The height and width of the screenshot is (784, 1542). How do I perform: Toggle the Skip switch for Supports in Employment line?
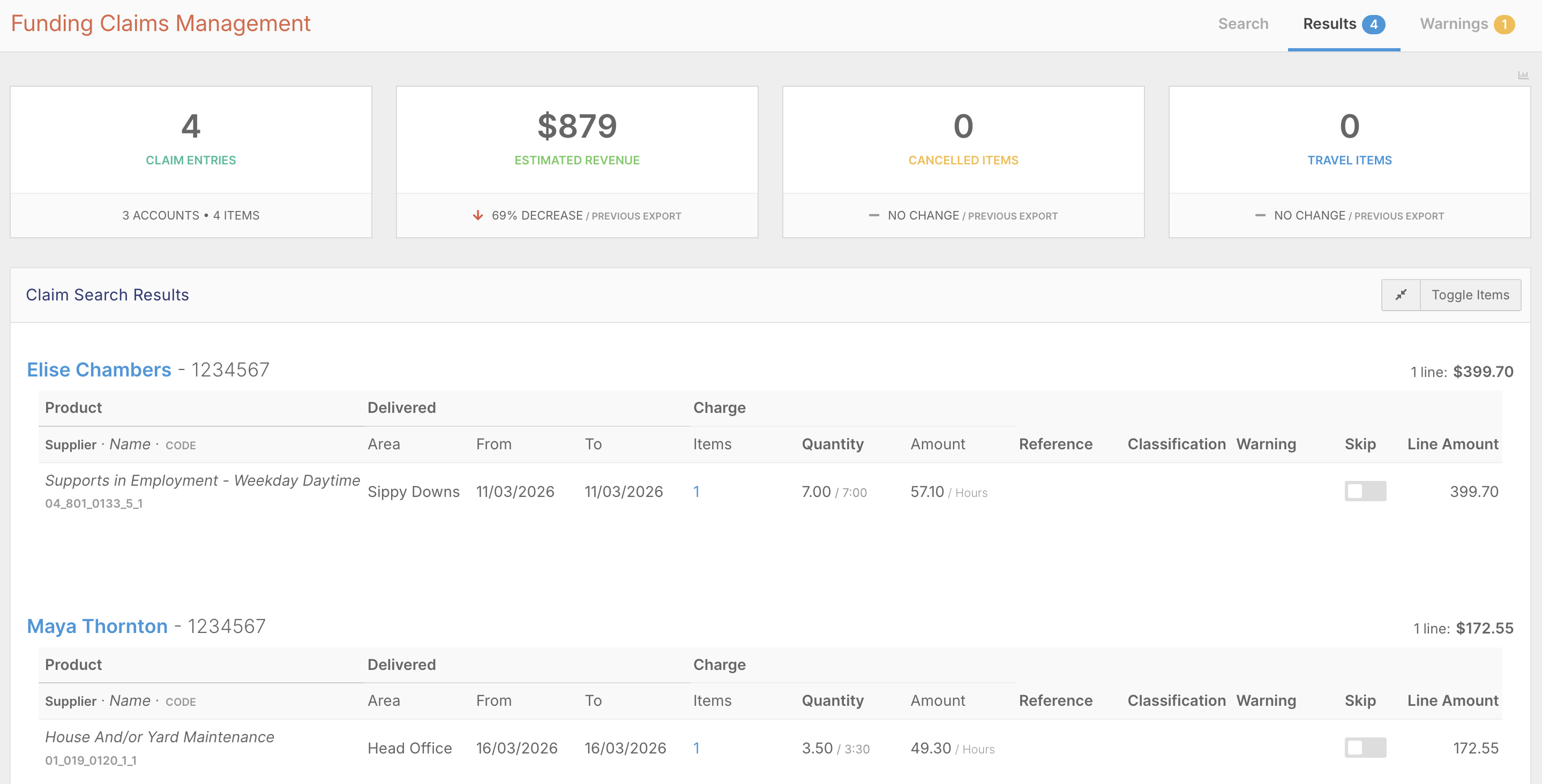1365,492
